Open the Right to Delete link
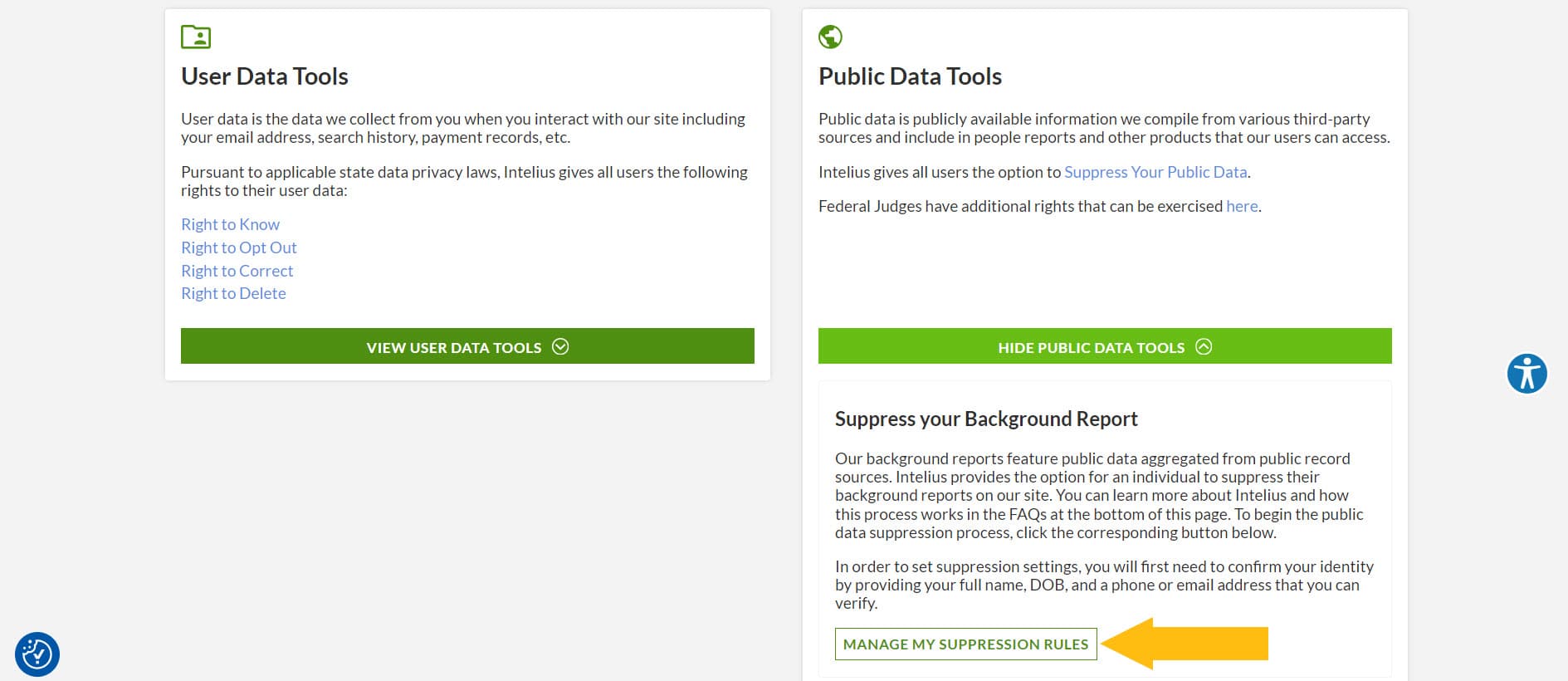This screenshot has width=1568, height=681. click(233, 293)
